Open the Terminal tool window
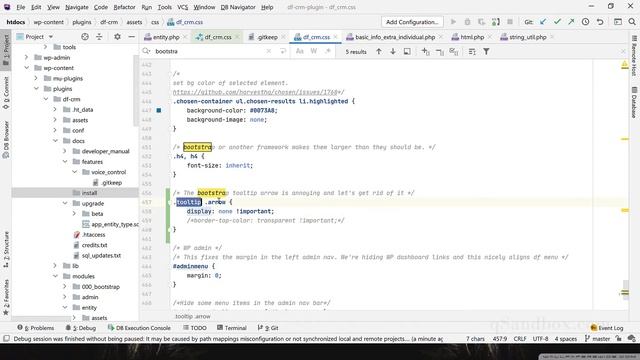The image size is (640, 360). 232,328
